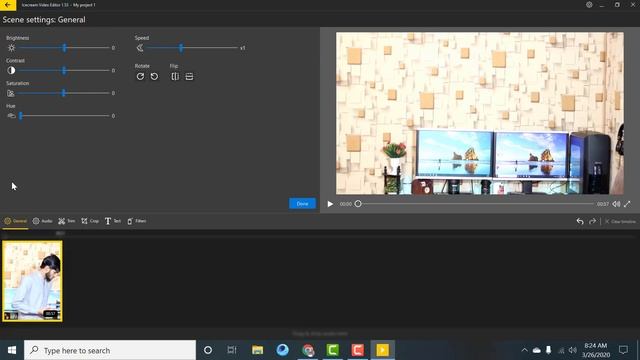Click the Saturation icon

pyautogui.click(x=11, y=93)
